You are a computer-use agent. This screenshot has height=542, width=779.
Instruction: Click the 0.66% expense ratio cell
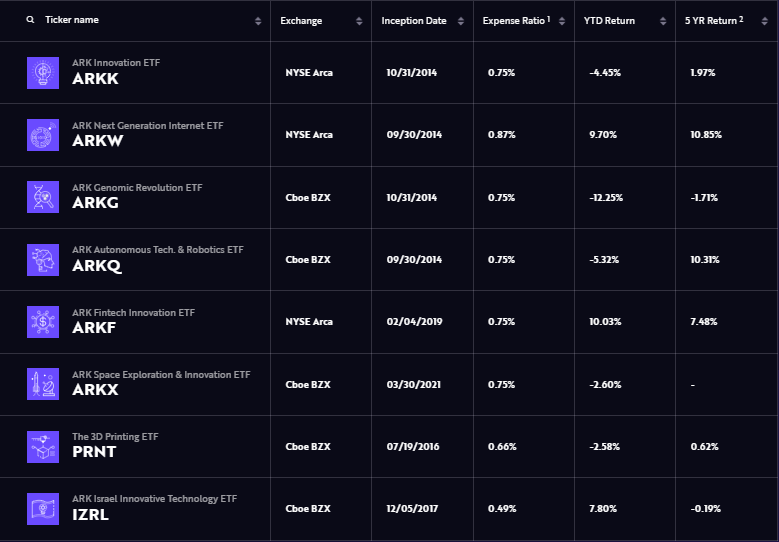click(502, 447)
